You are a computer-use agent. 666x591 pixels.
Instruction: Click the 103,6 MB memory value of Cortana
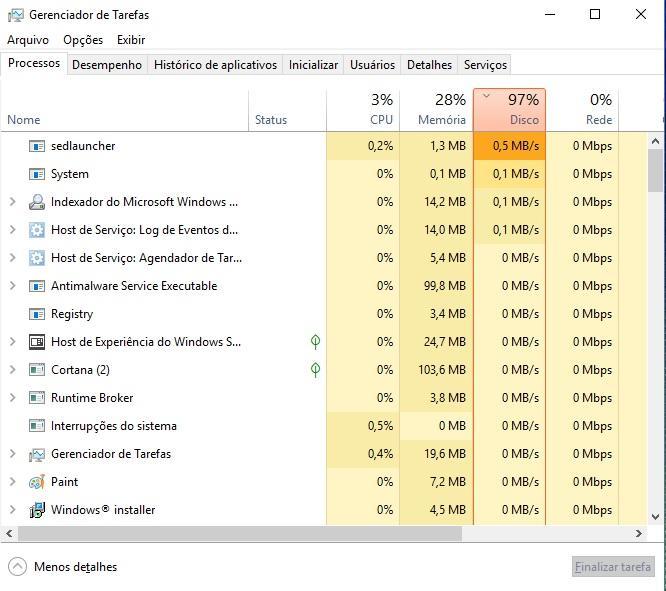pyautogui.click(x=442, y=370)
